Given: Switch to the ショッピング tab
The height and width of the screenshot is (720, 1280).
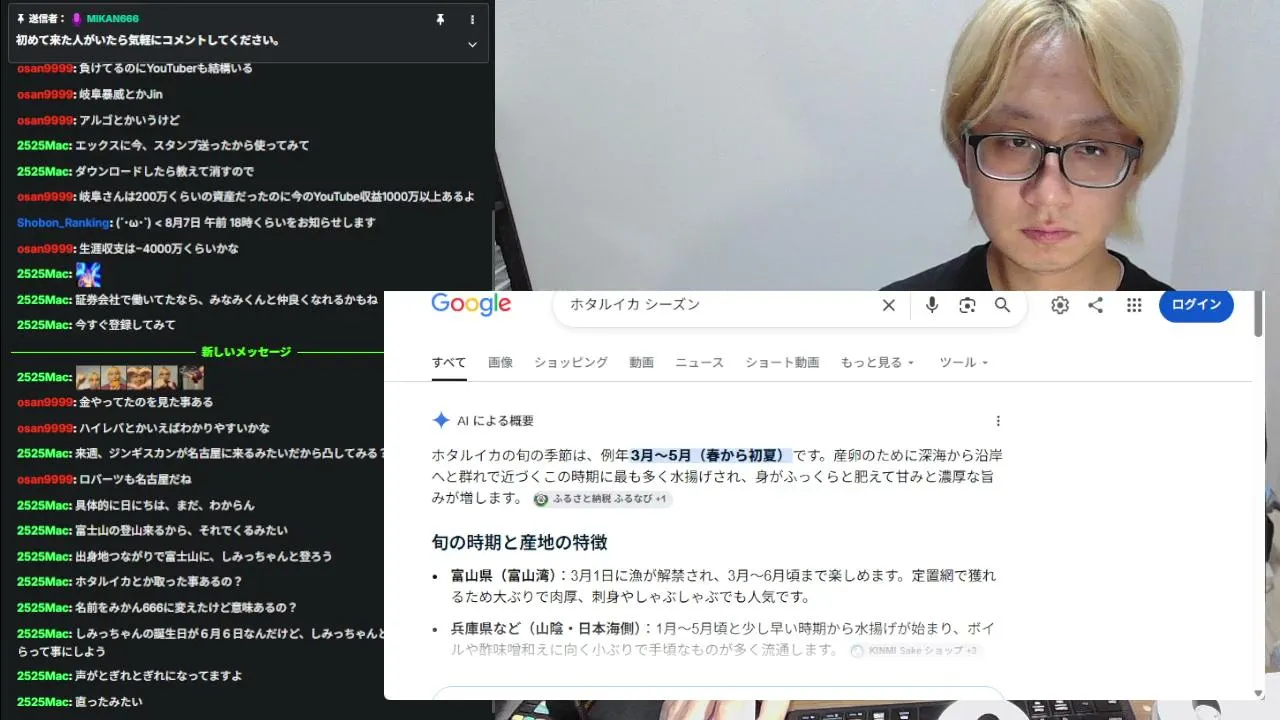Looking at the screenshot, I should coord(571,362).
